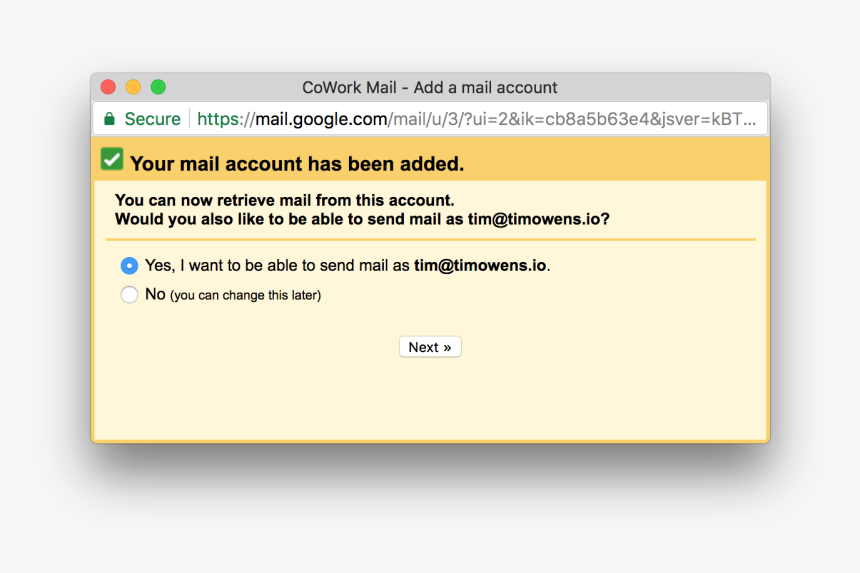
Task: Click the mail.google.com URL text
Action: click(321, 119)
